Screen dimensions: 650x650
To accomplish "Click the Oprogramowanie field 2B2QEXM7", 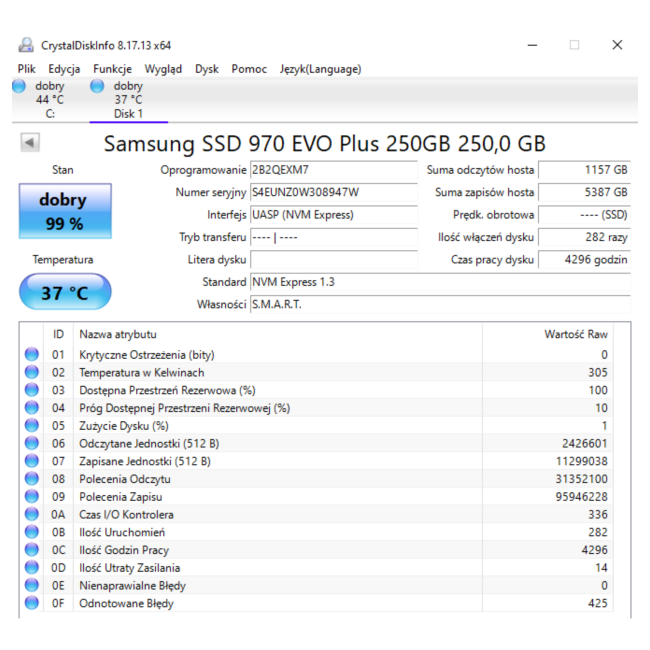I will pyautogui.click(x=334, y=170).
